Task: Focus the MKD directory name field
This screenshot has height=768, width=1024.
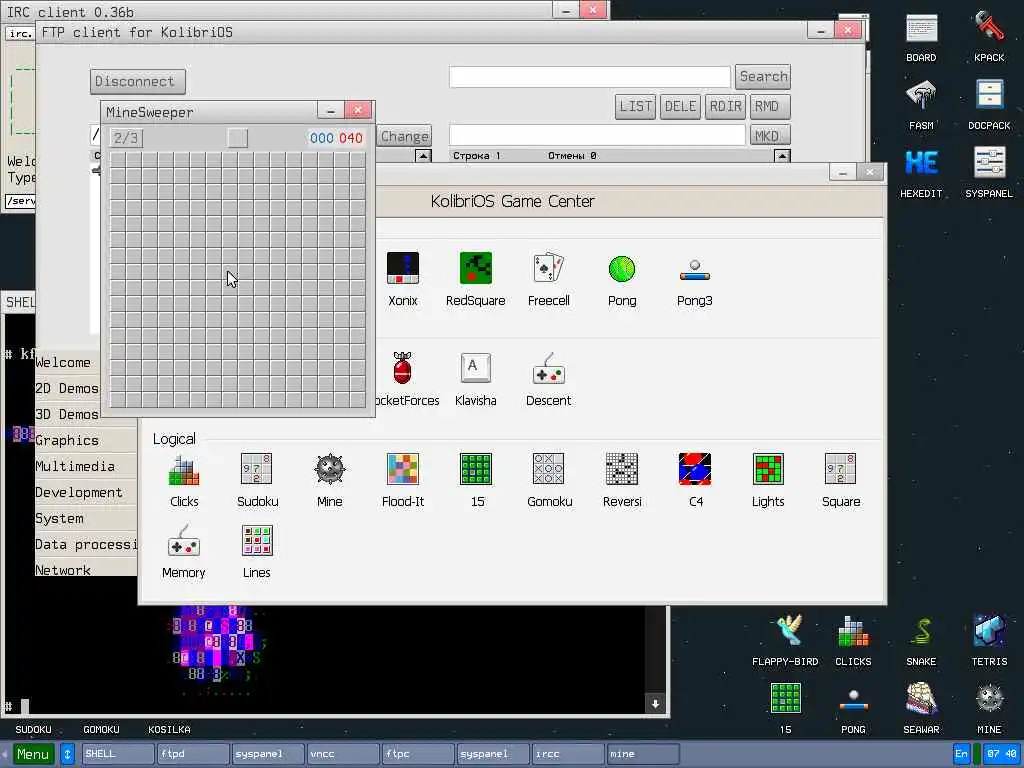Action: 597,135
